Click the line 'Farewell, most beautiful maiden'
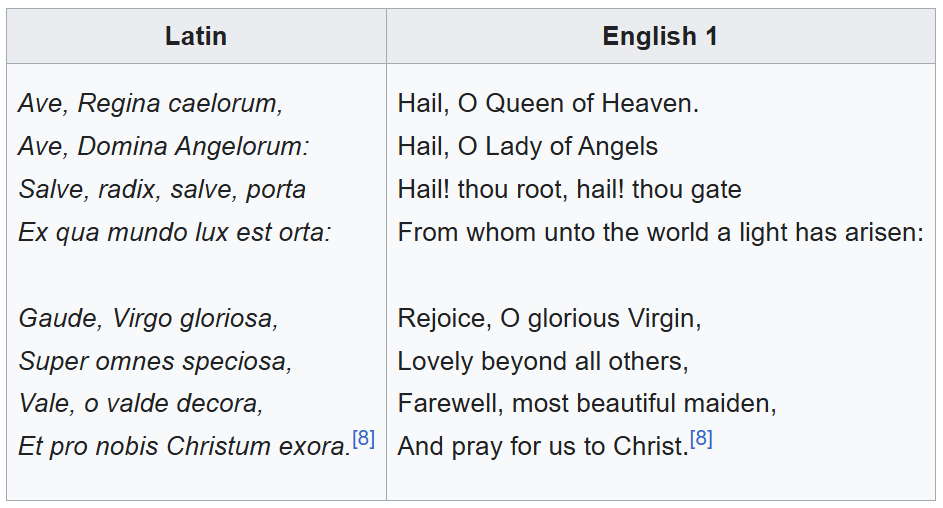943x508 pixels. [587, 404]
